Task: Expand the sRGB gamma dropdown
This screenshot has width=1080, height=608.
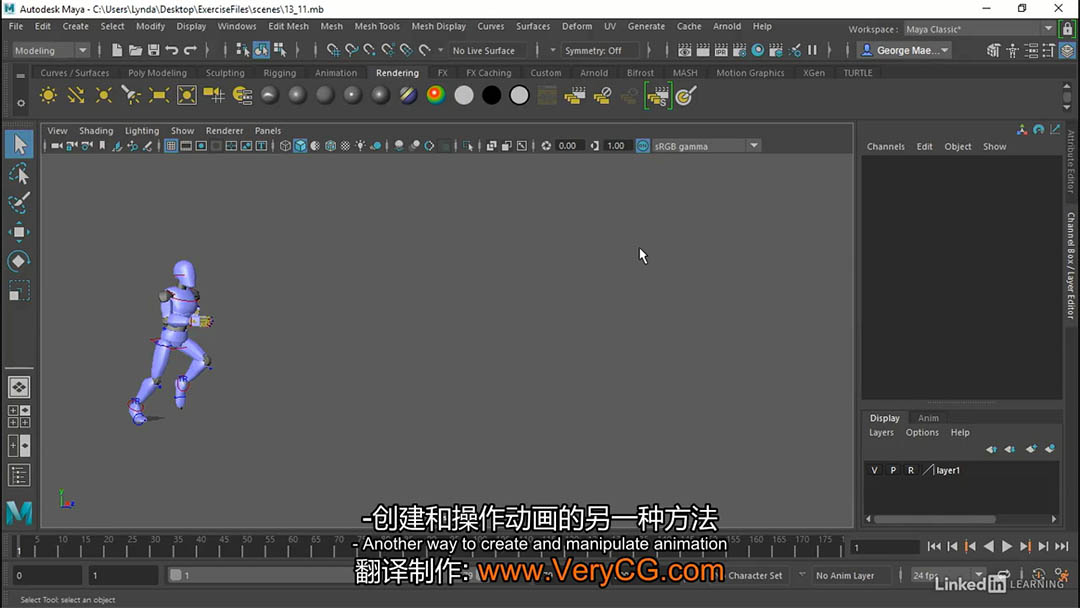Action: point(706,146)
